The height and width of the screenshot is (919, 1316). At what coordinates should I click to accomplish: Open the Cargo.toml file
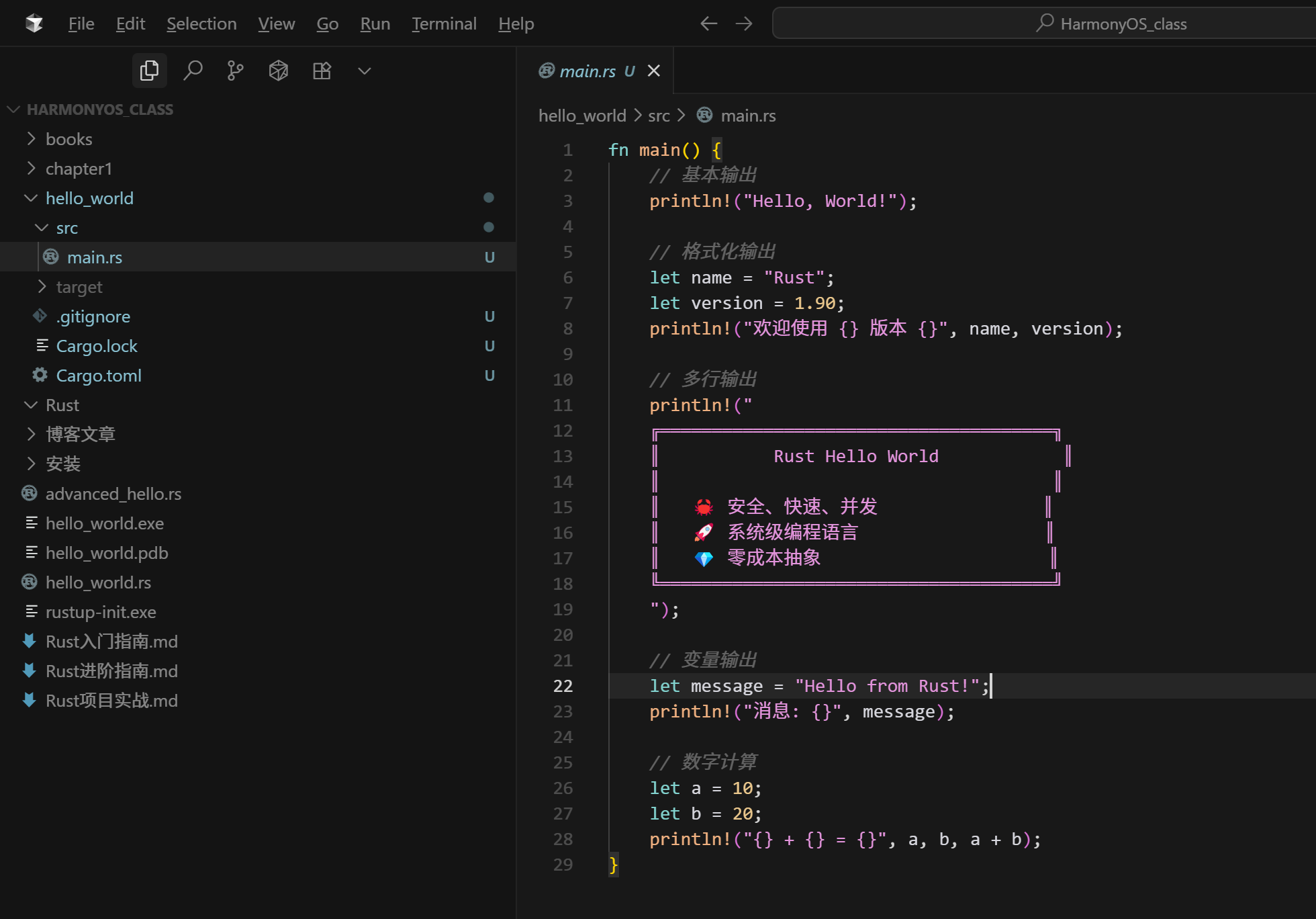(x=258, y=376)
